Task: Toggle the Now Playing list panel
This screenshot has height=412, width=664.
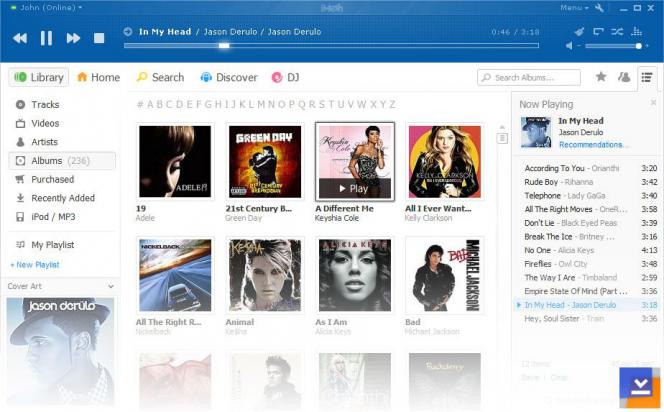Action: [647, 77]
